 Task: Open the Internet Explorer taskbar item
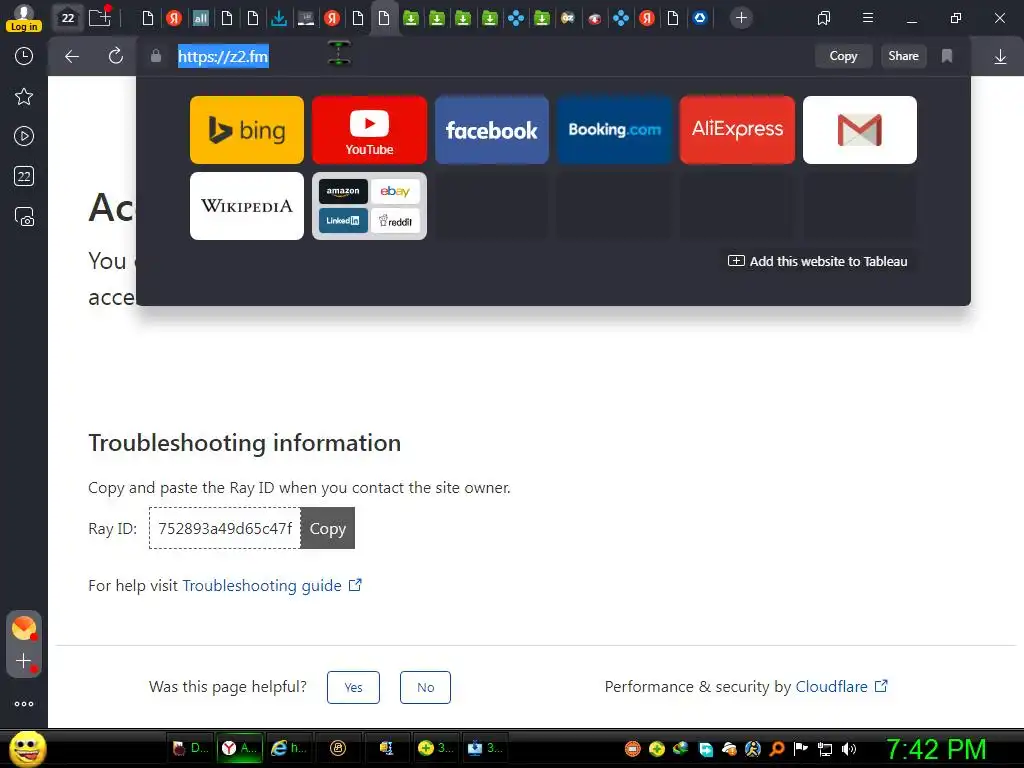pyautogui.click(x=289, y=748)
